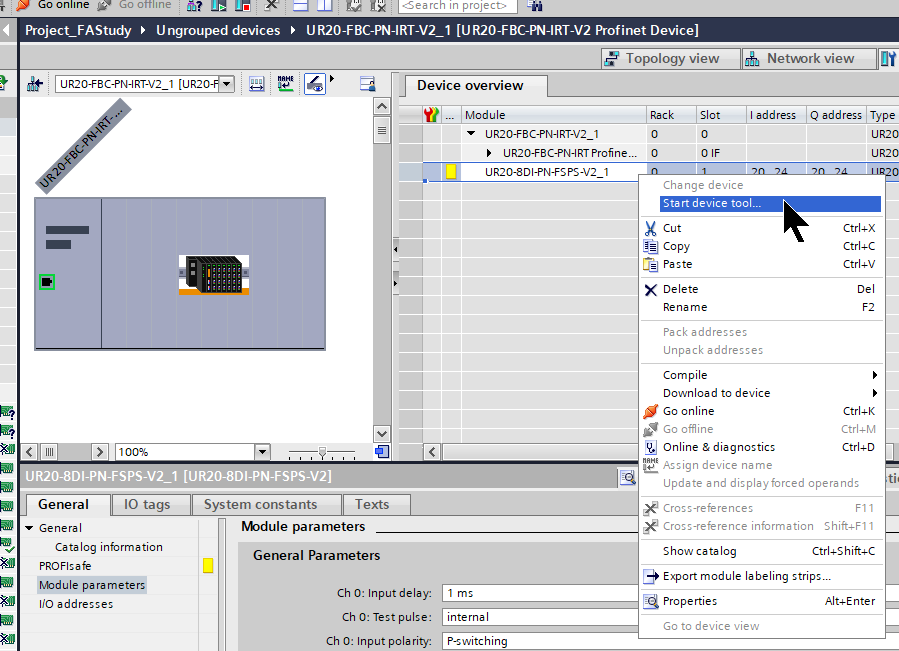
Task: Click device view scroll up arrow
Action: click(x=382, y=107)
